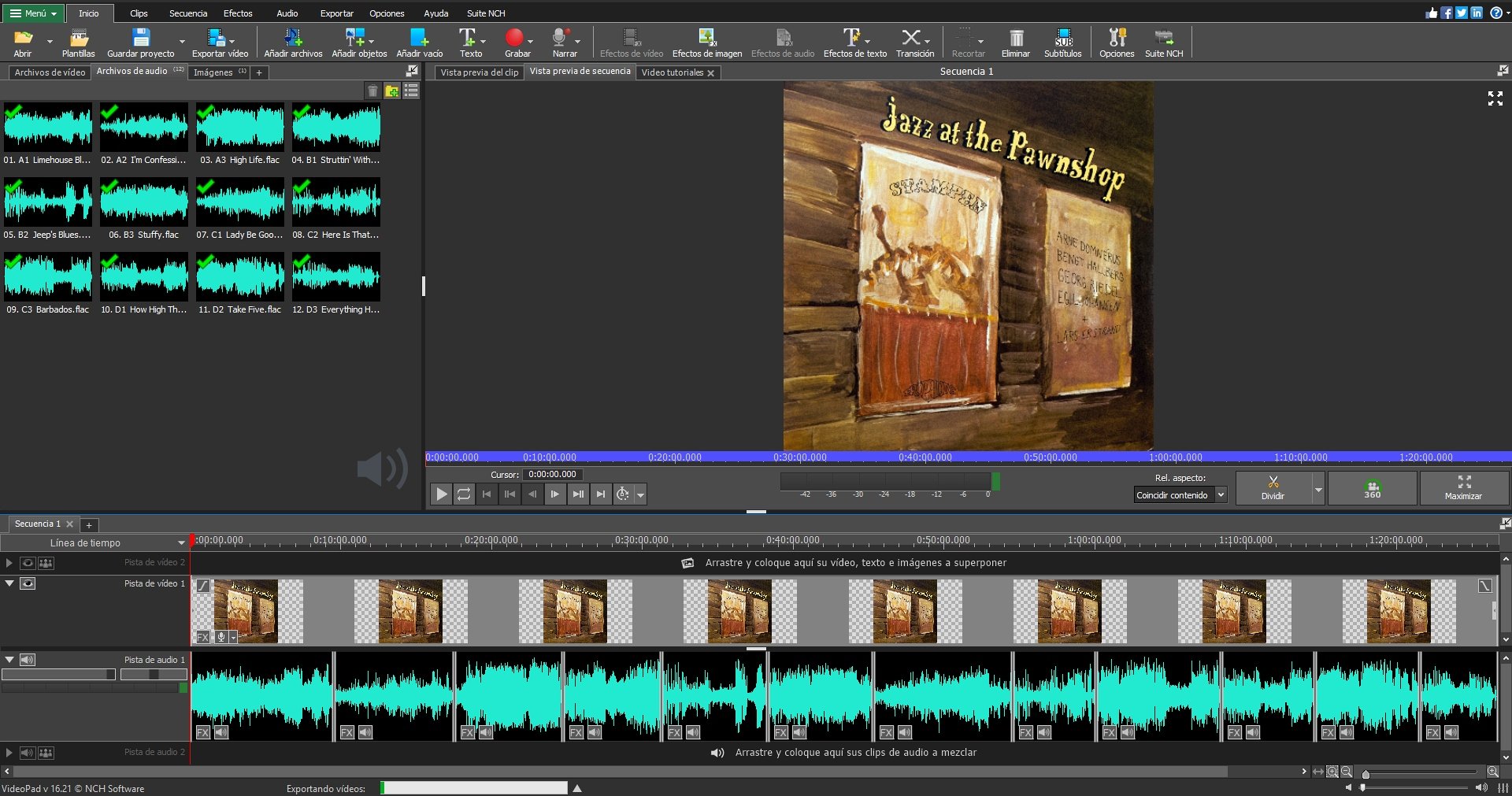
Task: Step forward one frame button
Action: tap(555, 494)
